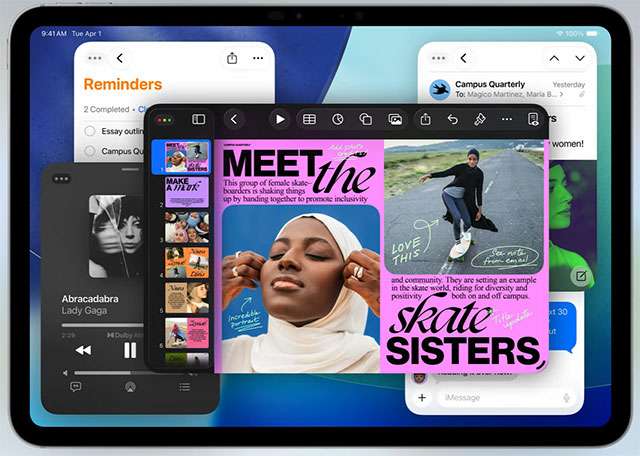
Task: Go back in the Mail window
Action: click(464, 58)
